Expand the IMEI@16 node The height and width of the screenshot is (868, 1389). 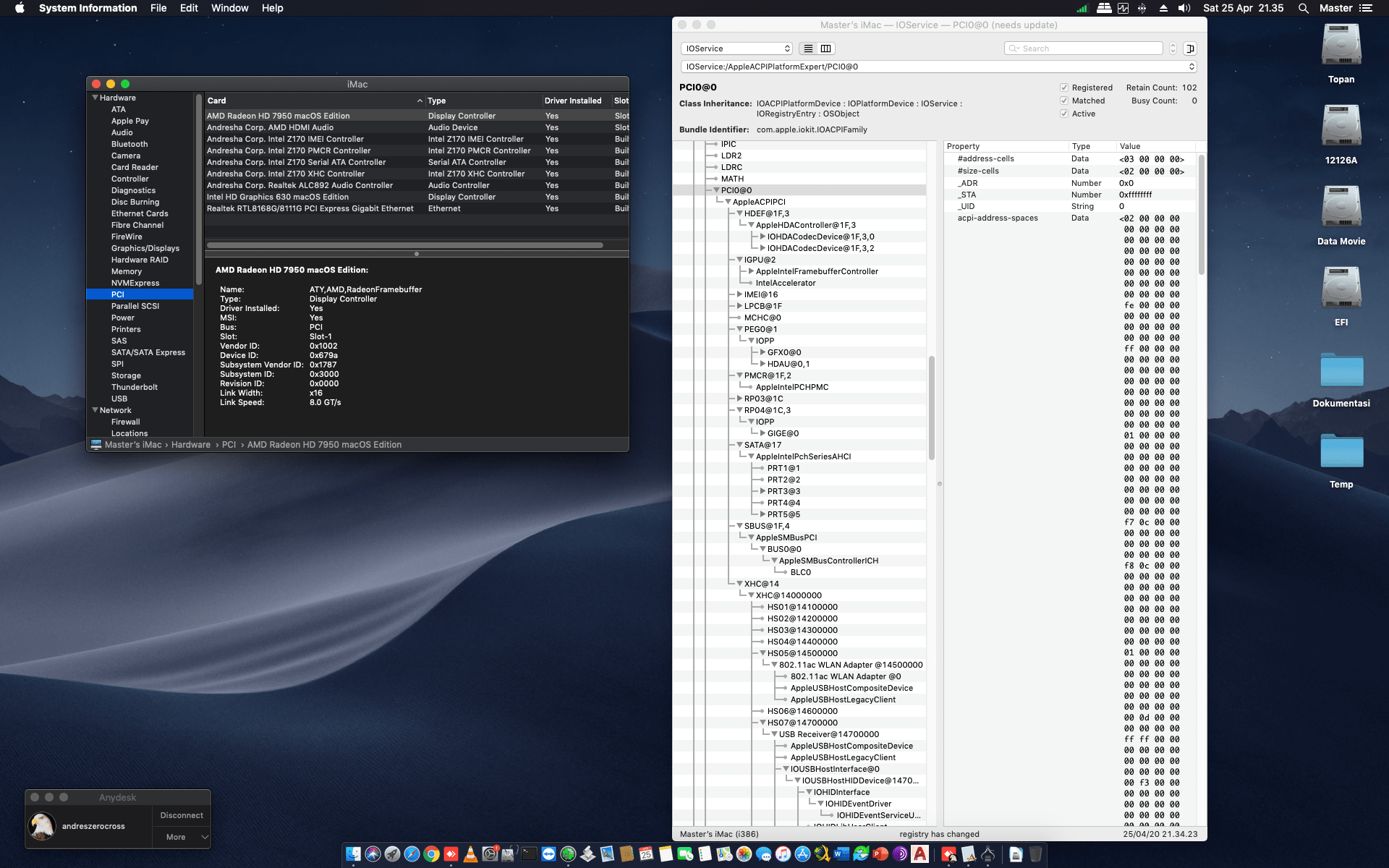(x=739, y=294)
